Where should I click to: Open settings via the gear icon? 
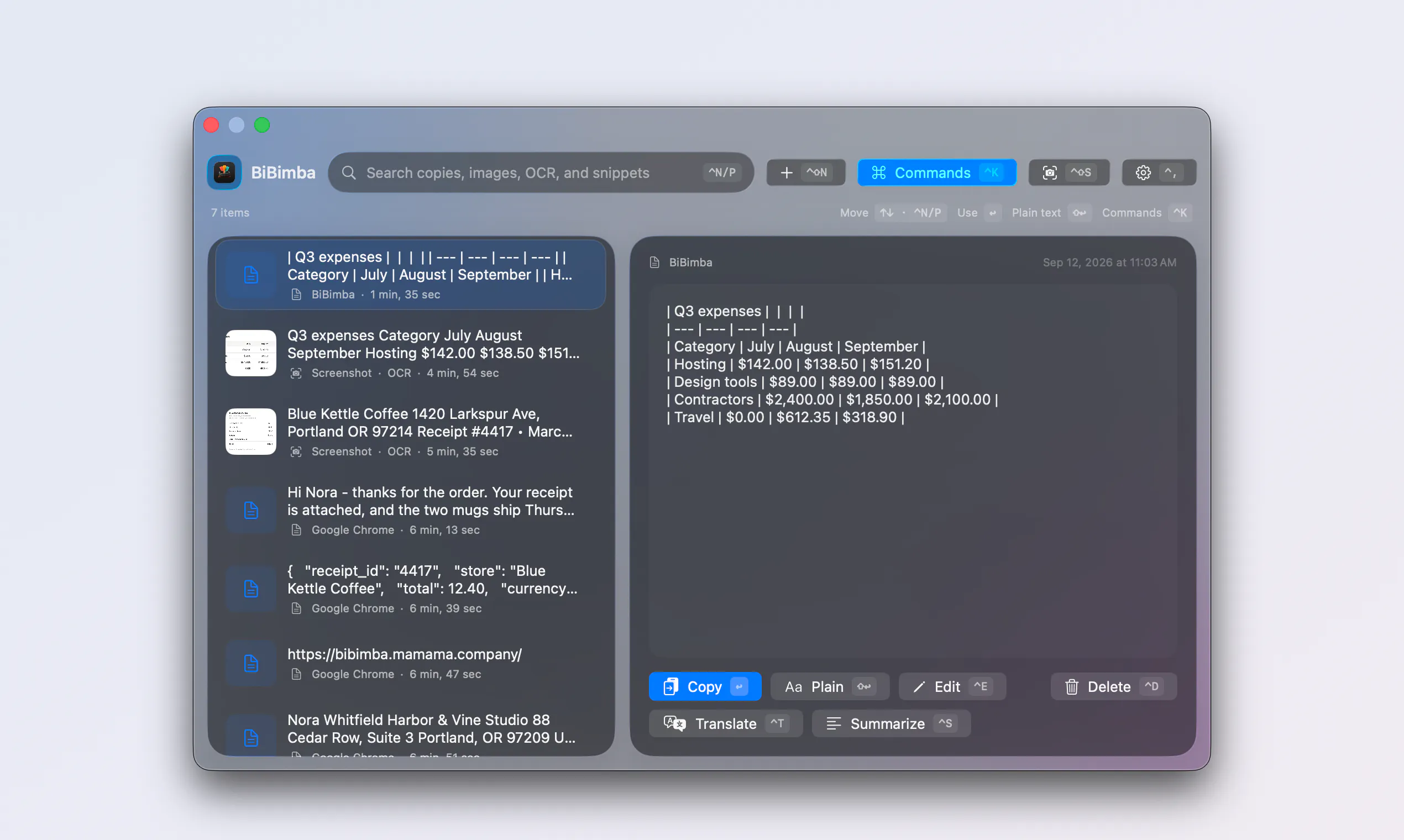(x=1143, y=172)
